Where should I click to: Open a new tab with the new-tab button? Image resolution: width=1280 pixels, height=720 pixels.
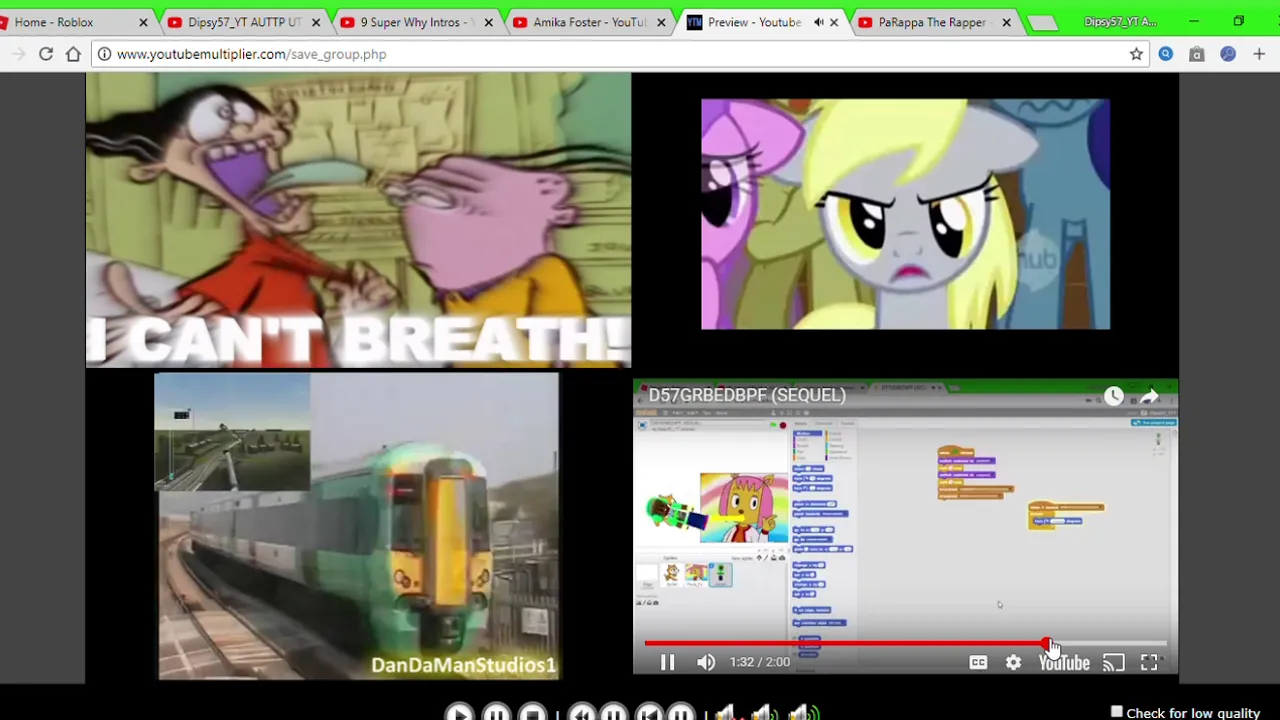[1042, 23]
